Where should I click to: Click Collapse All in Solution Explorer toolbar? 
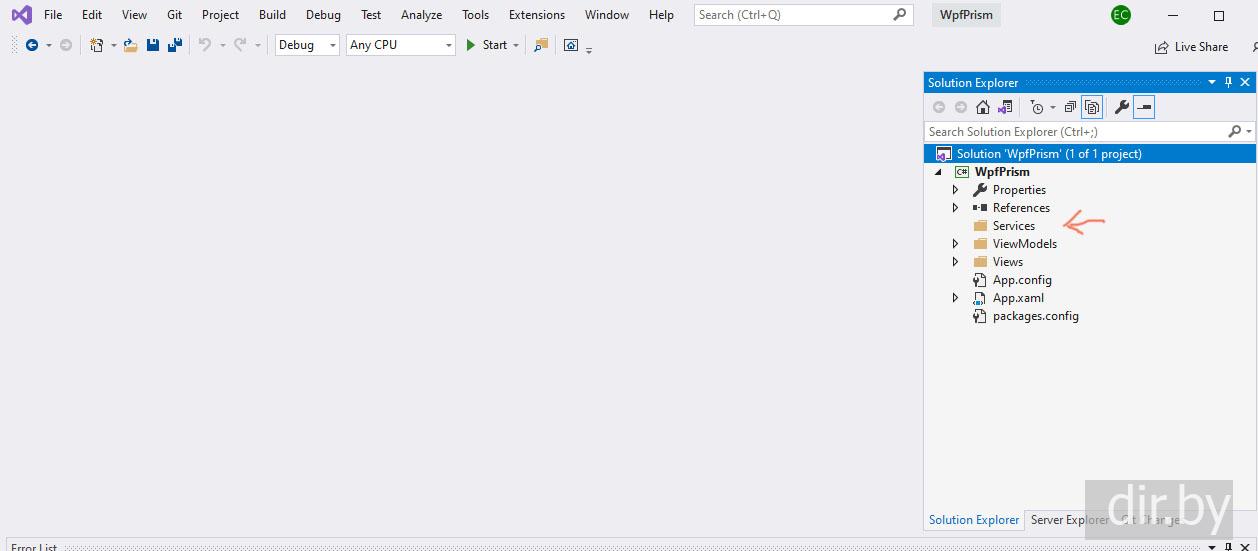tap(1070, 107)
